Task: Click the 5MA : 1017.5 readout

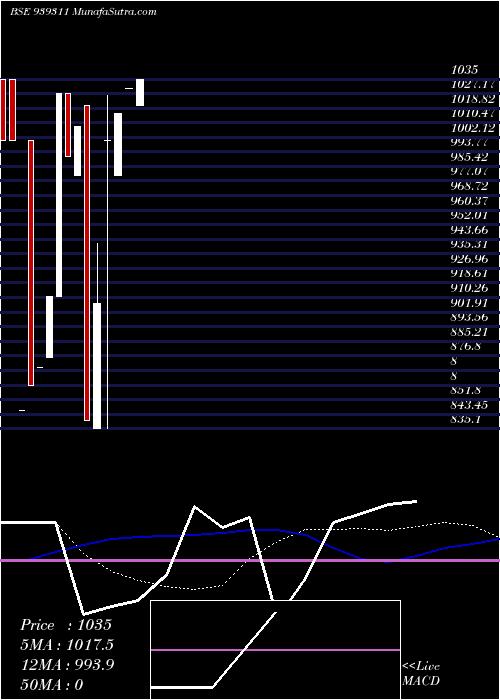Action: (x=67, y=645)
